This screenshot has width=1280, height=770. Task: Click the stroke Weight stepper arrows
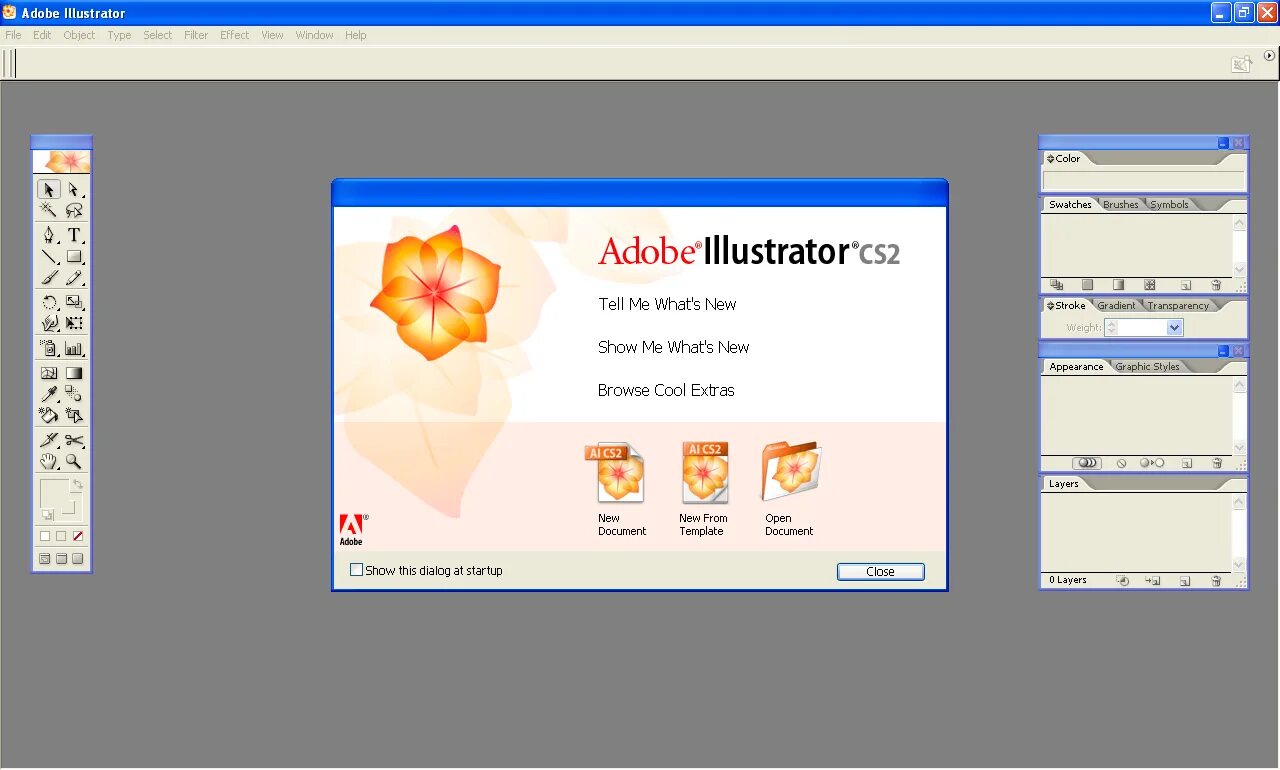1111,328
